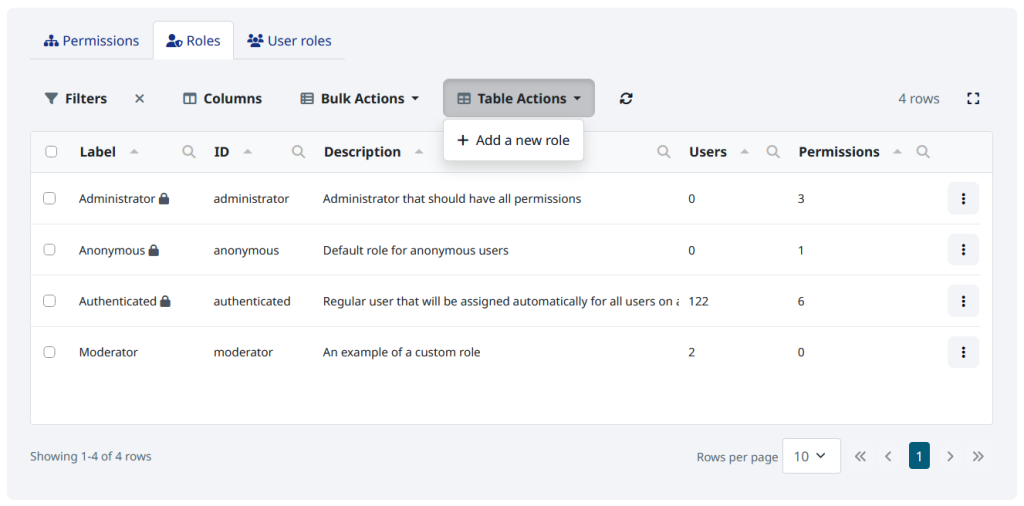
Task: Open actions menu for Administrator row
Action: click(x=963, y=198)
